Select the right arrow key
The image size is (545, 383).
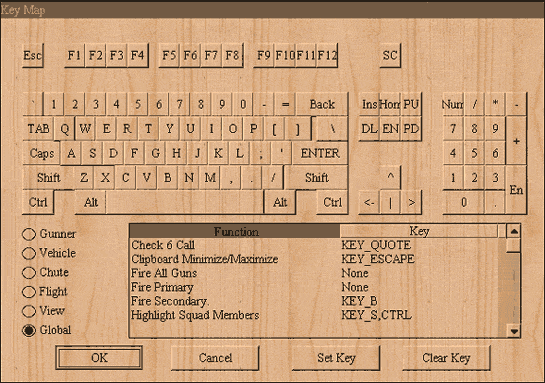click(x=411, y=202)
